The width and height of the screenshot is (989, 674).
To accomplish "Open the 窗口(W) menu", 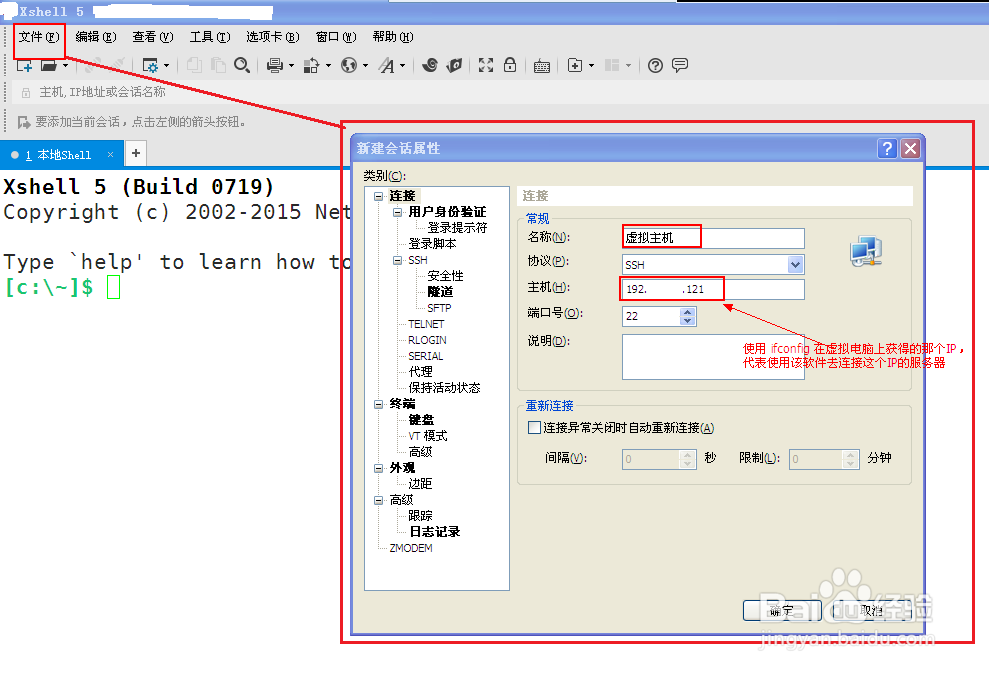I will [336, 37].
